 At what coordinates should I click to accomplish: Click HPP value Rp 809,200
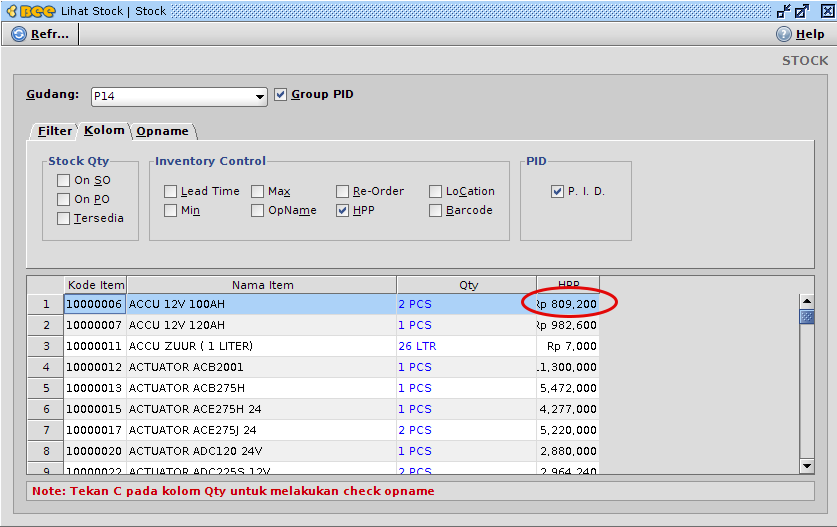pyautogui.click(x=568, y=304)
